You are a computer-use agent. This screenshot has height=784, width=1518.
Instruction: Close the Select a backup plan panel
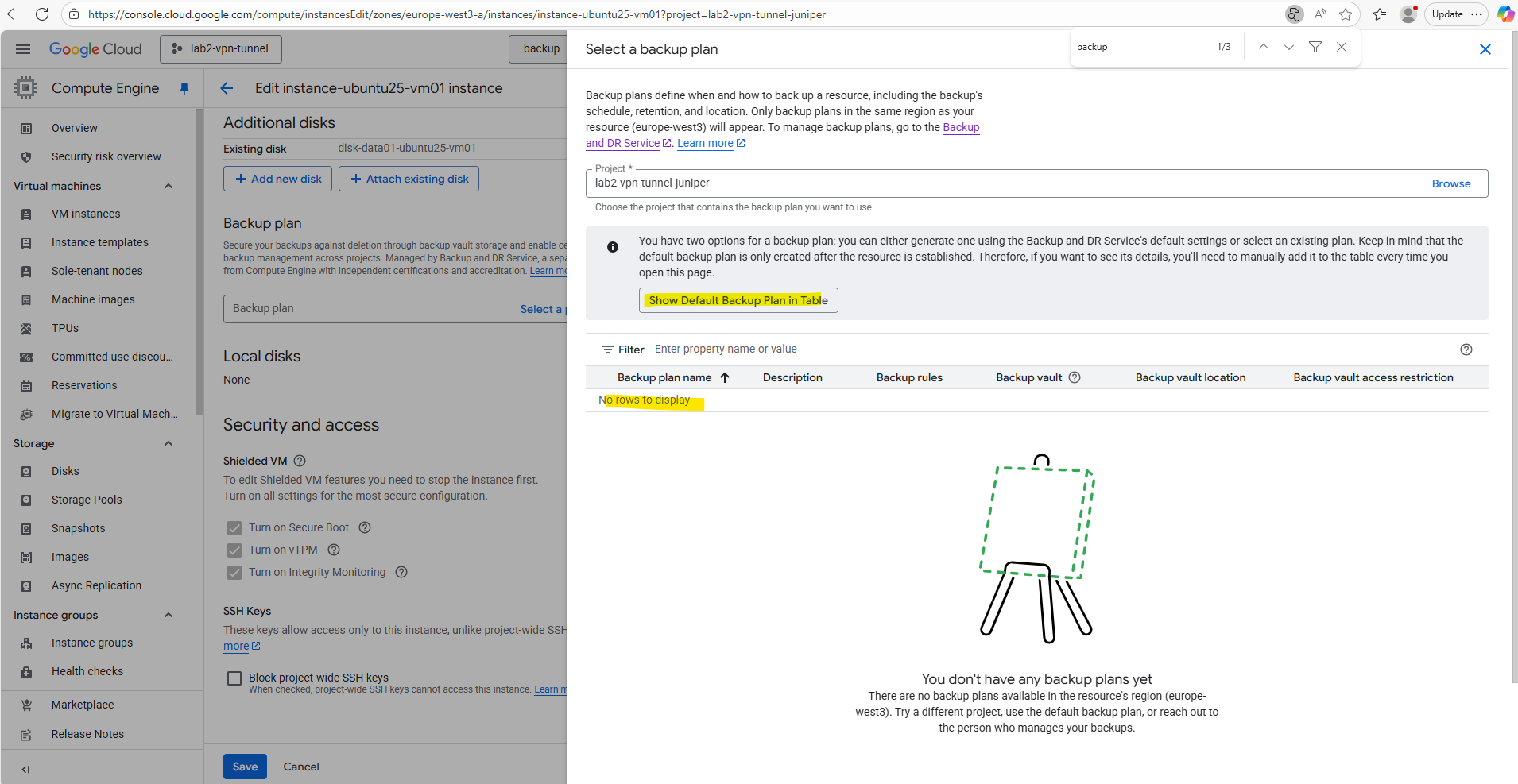[1485, 49]
